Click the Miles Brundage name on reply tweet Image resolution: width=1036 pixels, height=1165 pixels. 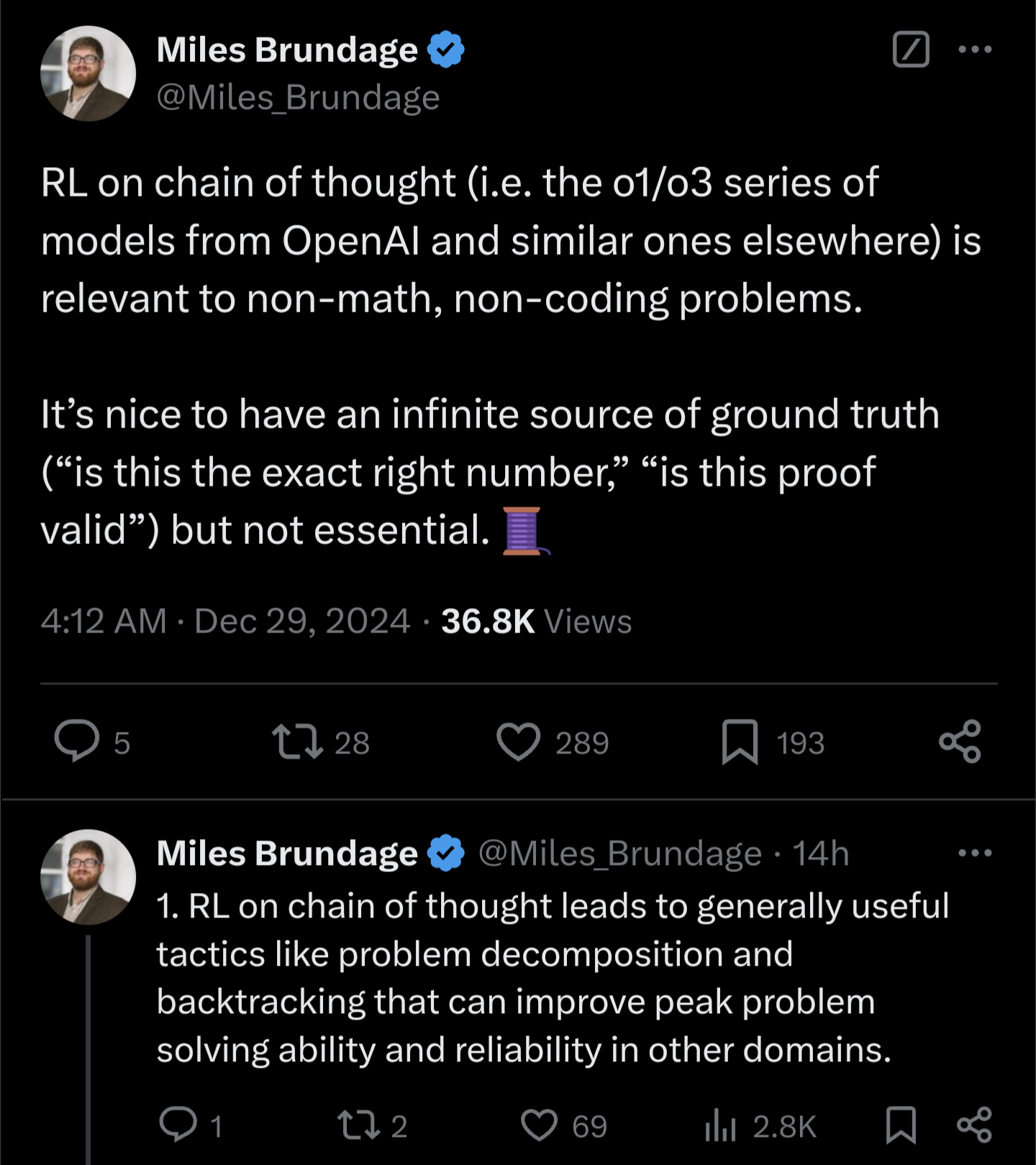click(x=287, y=853)
